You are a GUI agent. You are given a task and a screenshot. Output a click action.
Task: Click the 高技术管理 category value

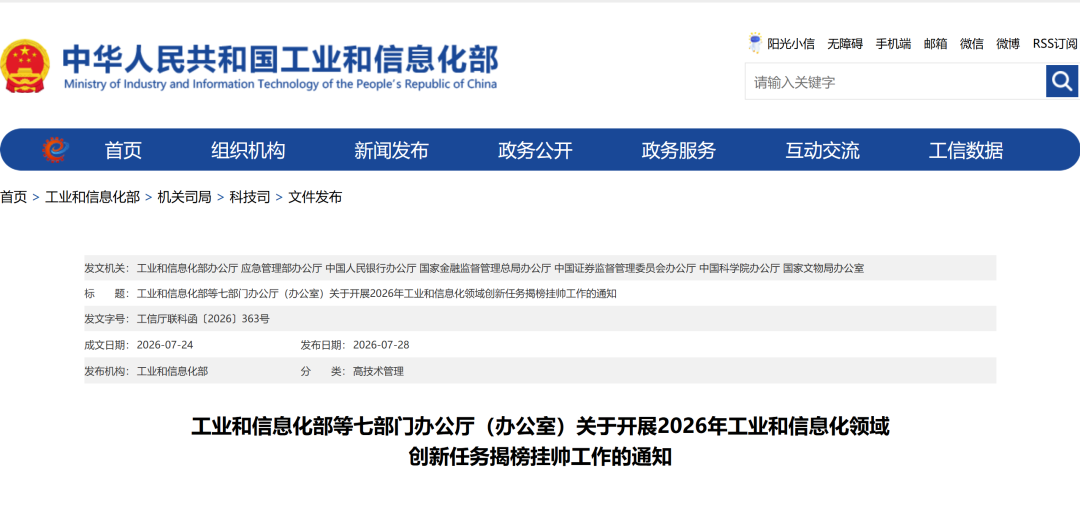(378, 371)
